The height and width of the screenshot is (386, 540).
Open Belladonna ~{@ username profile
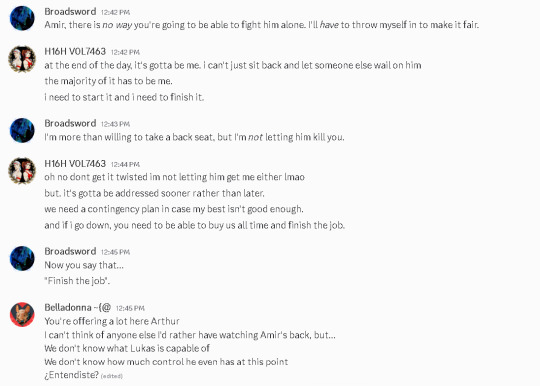click(x=77, y=307)
